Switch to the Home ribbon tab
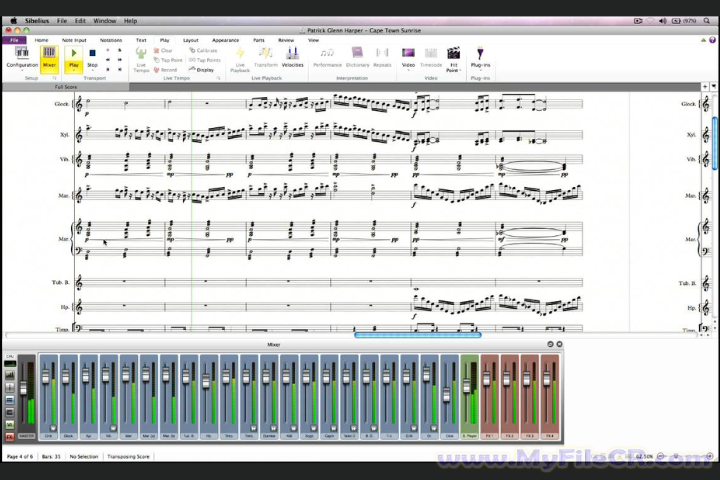The height and width of the screenshot is (480, 720). tap(41, 40)
